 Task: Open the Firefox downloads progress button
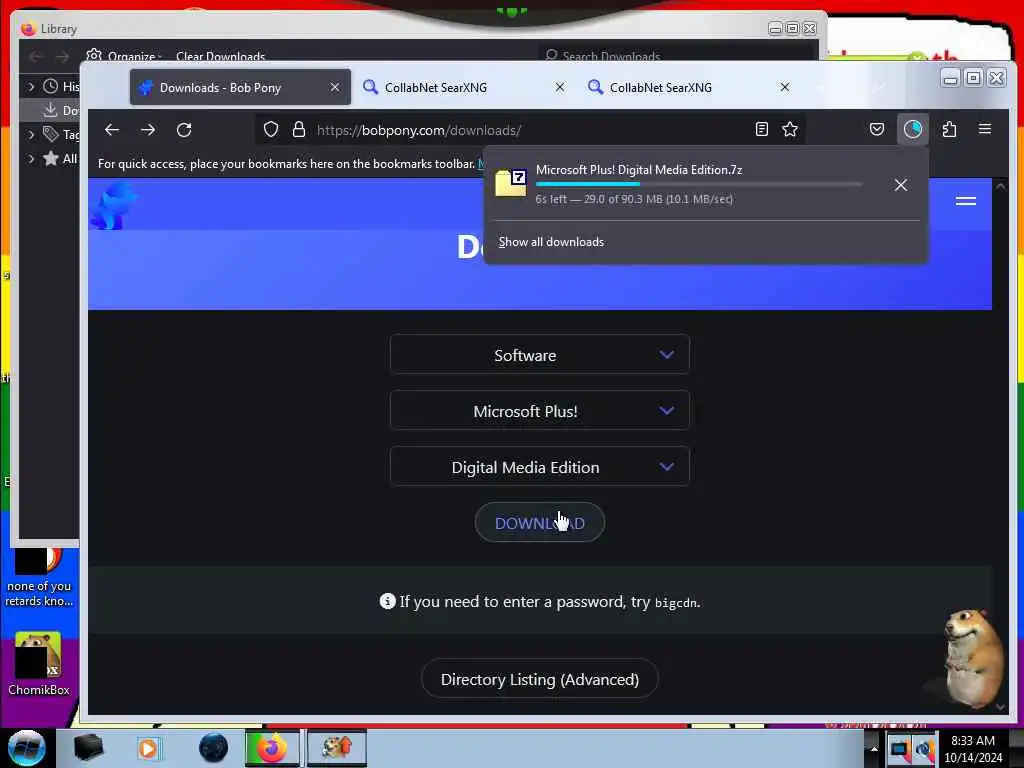pos(913,129)
